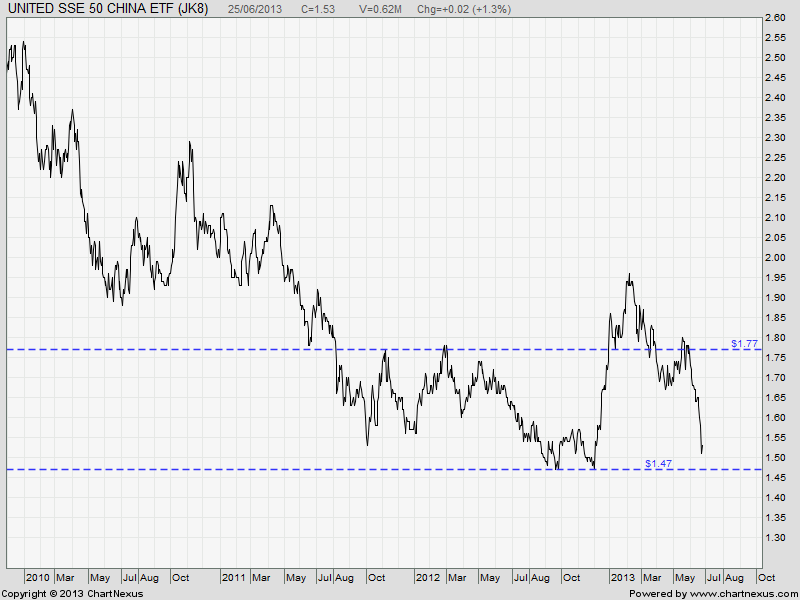Click the 2011 year label on time axis
The width and height of the screenshot is (800, 600).
click(x=234, y=578)
